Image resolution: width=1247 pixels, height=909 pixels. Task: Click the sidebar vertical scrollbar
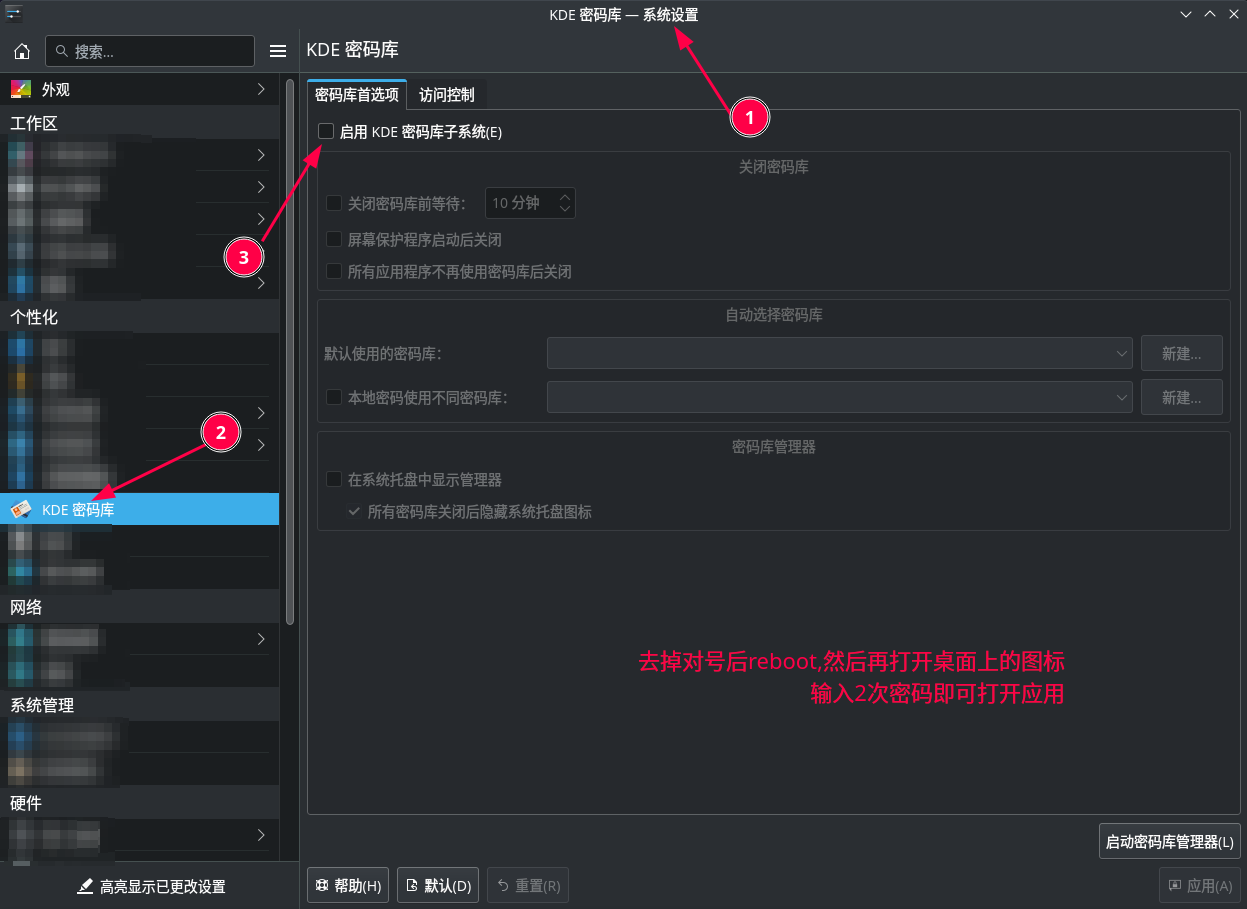[290, 352]
